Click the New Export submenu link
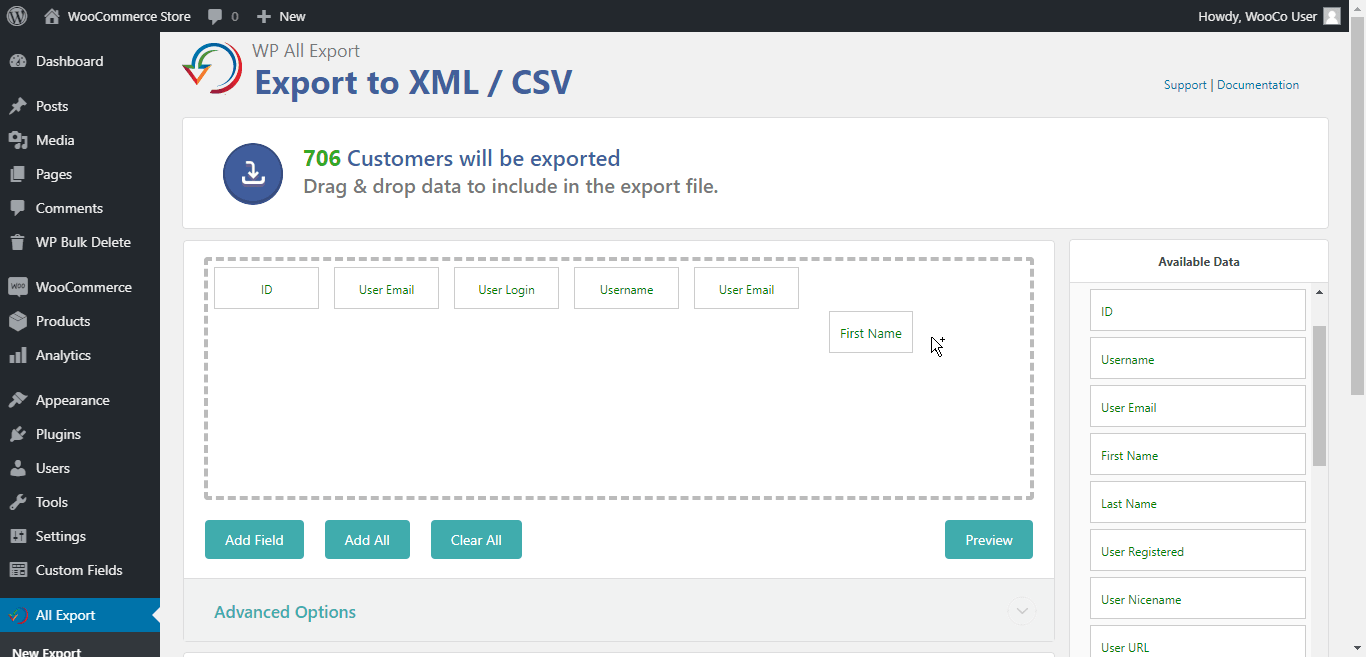1366x657 pixels. click(x=46, y=652)
